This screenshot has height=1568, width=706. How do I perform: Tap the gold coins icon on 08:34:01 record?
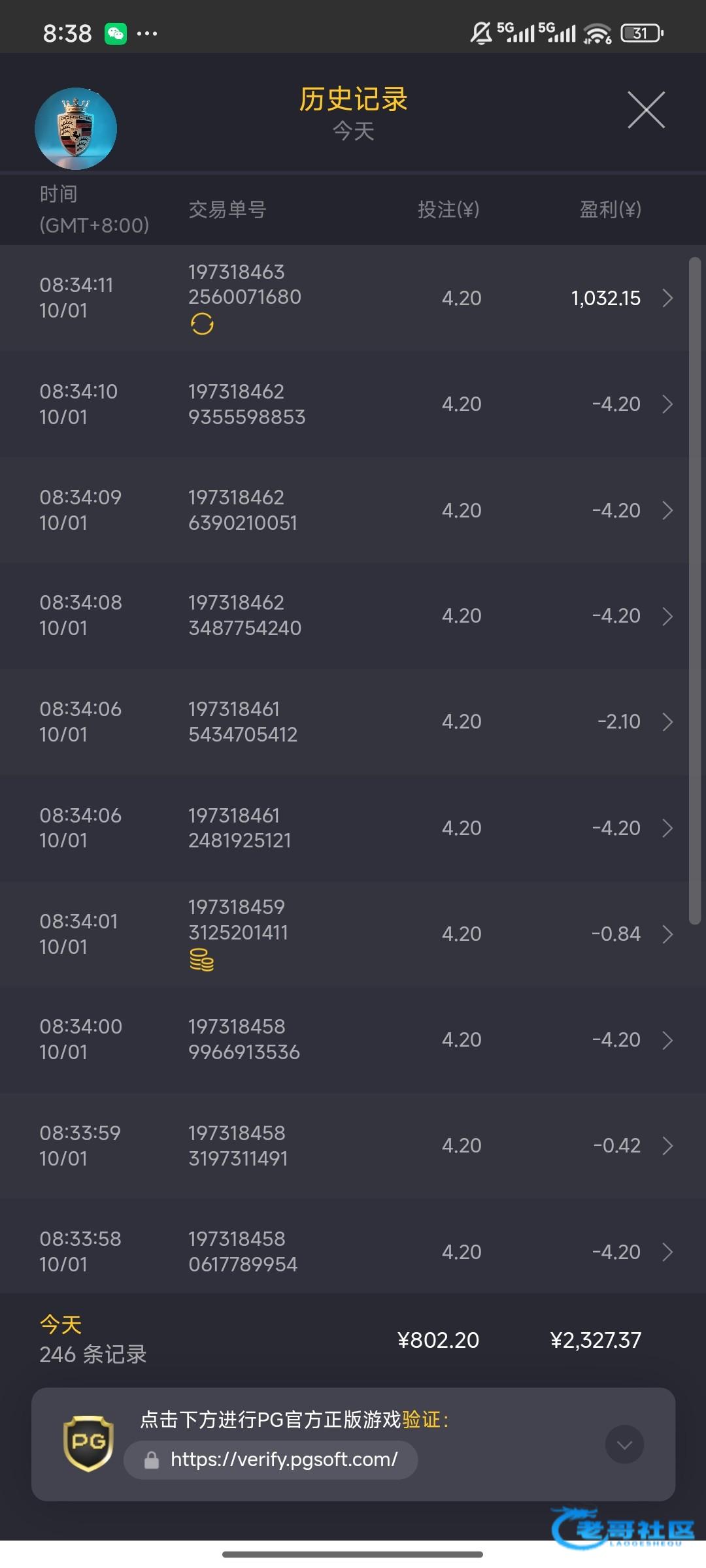click(x=201, y=960)
